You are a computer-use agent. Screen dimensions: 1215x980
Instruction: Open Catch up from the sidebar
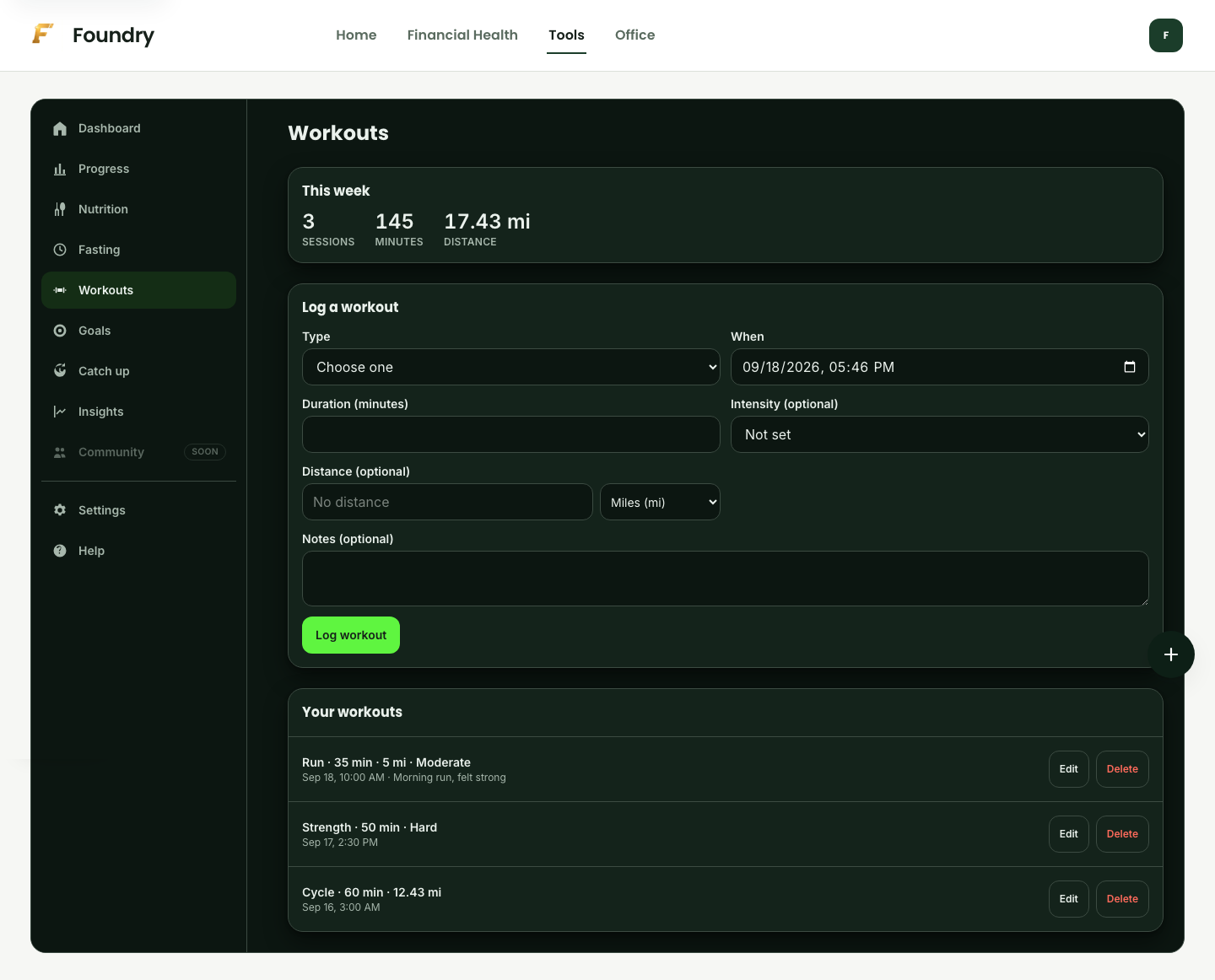(x=138, y=371)
